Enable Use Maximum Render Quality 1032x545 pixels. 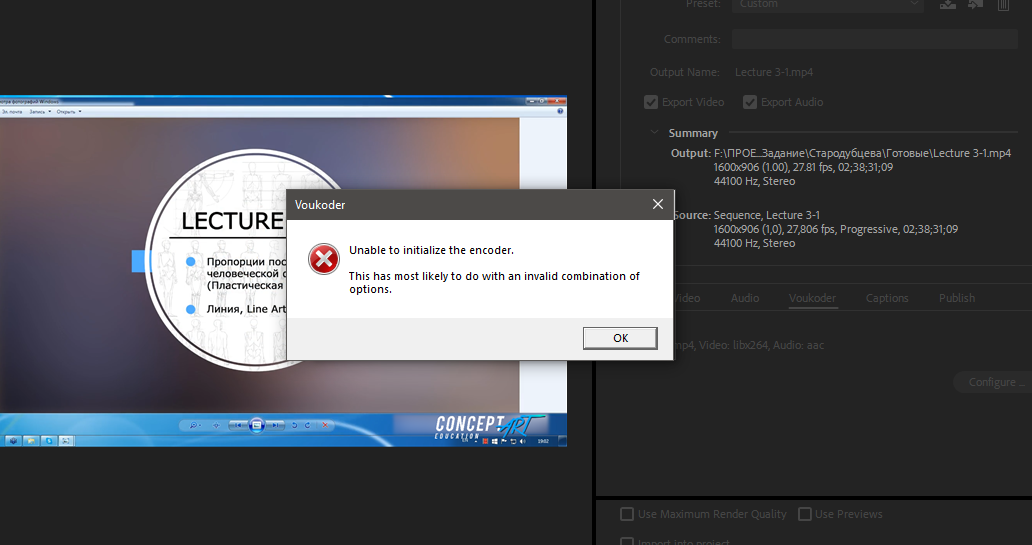point(627,514)
